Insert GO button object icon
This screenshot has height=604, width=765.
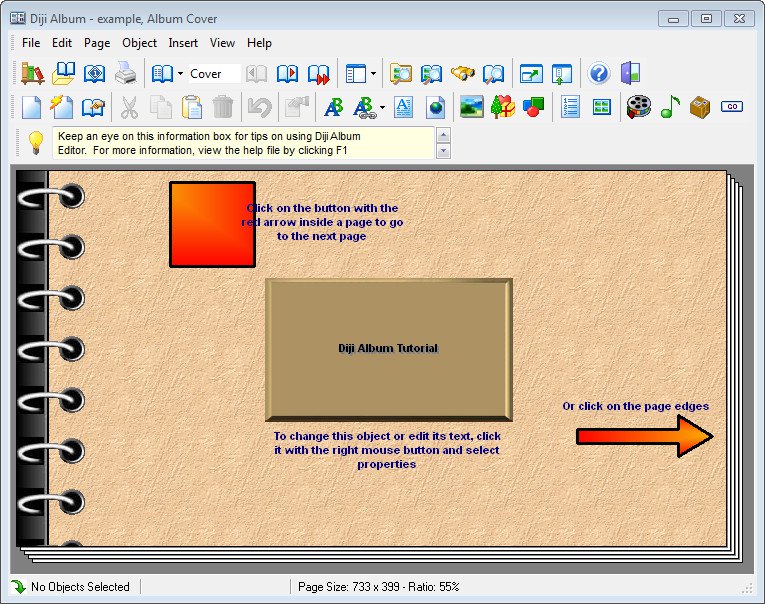coord(732,106)
